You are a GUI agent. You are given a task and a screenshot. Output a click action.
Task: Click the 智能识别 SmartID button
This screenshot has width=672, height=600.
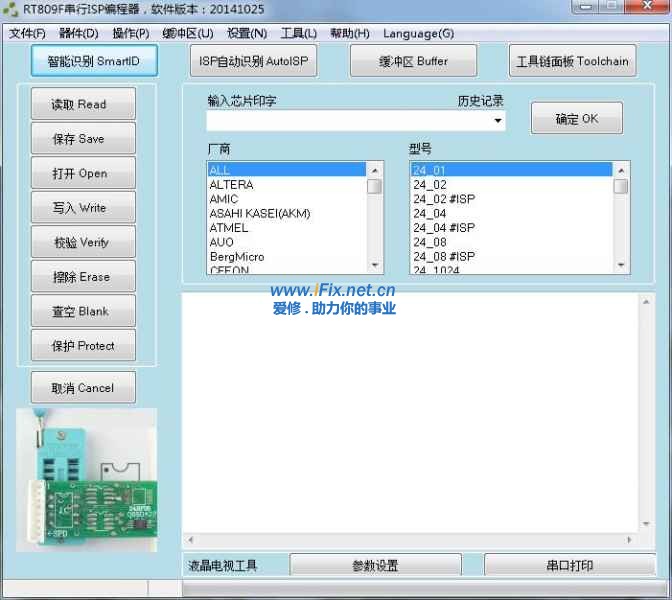94,61
